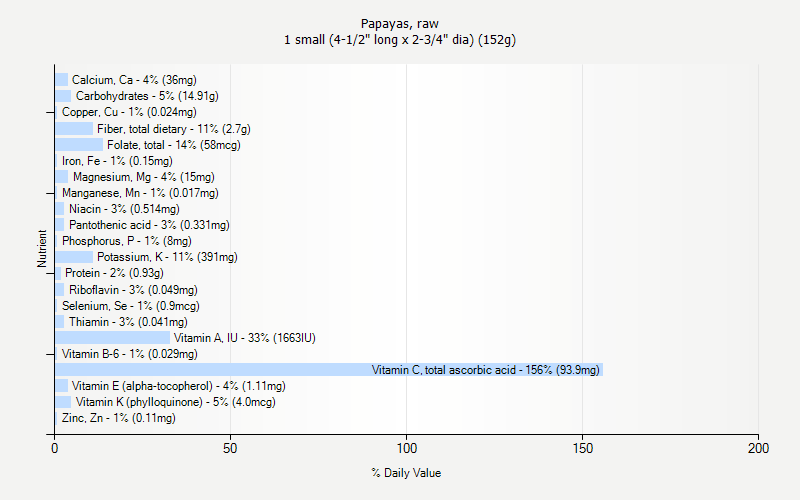Click the Vitamin E (alpha-tocopherol) label
The image size is (800, 500).
click(x=178, y=386)
